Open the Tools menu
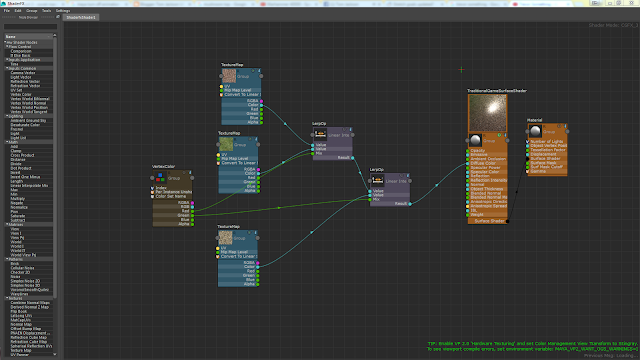 pyautogui.click(x=47, y=11)
